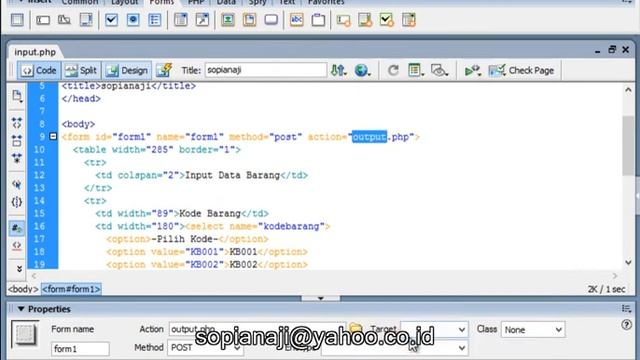
Task: Switch to Split view
Action: click(81, 70)
